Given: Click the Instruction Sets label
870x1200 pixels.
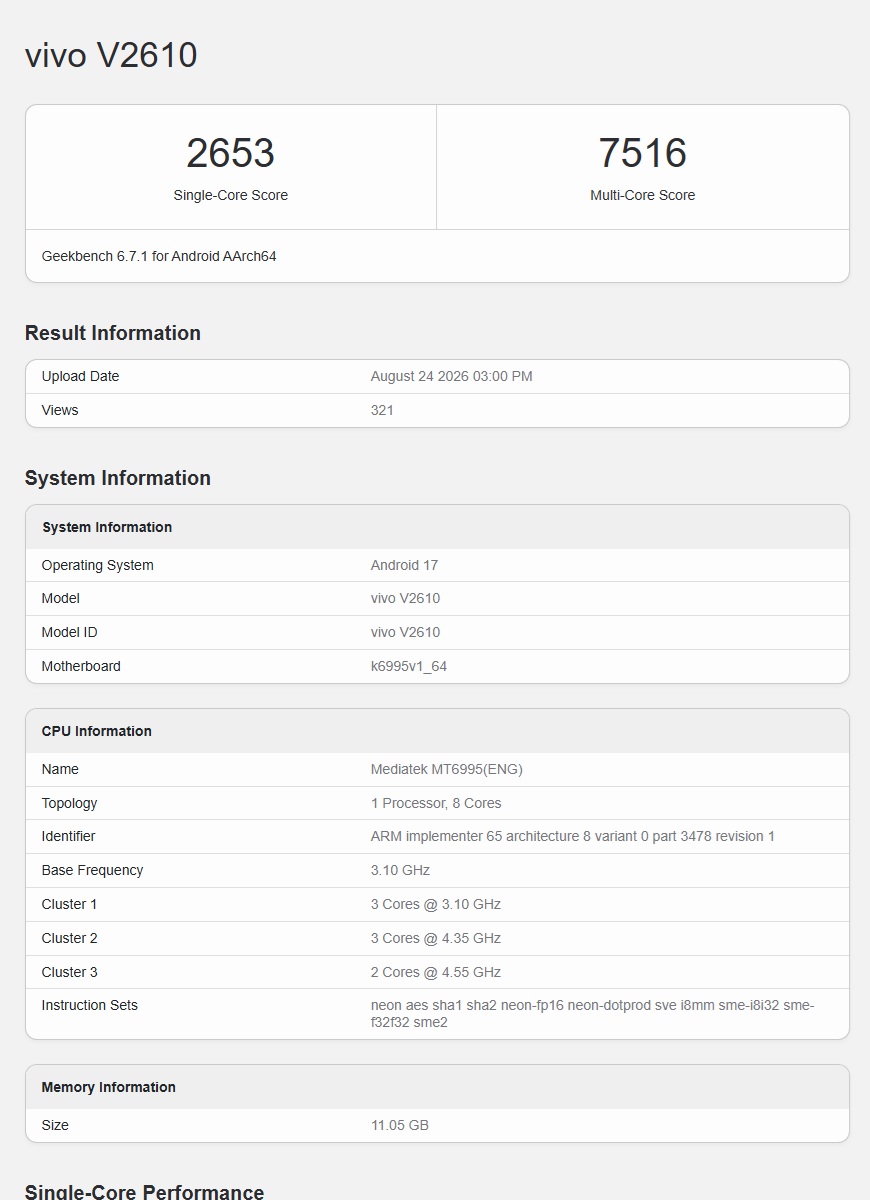Looking at the screenshot, I should 90,1005.
